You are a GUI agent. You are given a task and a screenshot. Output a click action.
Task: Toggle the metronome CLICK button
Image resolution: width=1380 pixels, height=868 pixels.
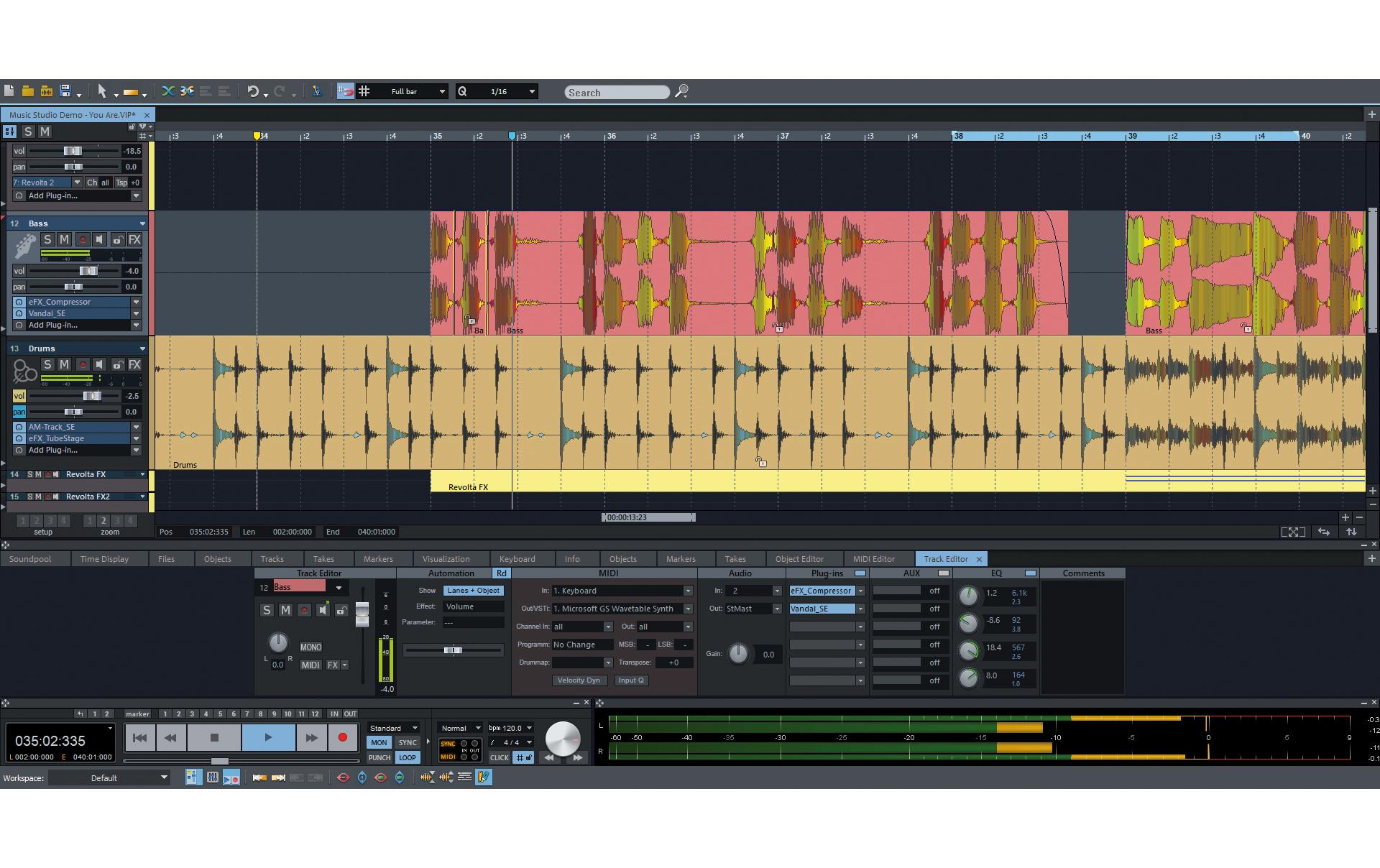500,757
